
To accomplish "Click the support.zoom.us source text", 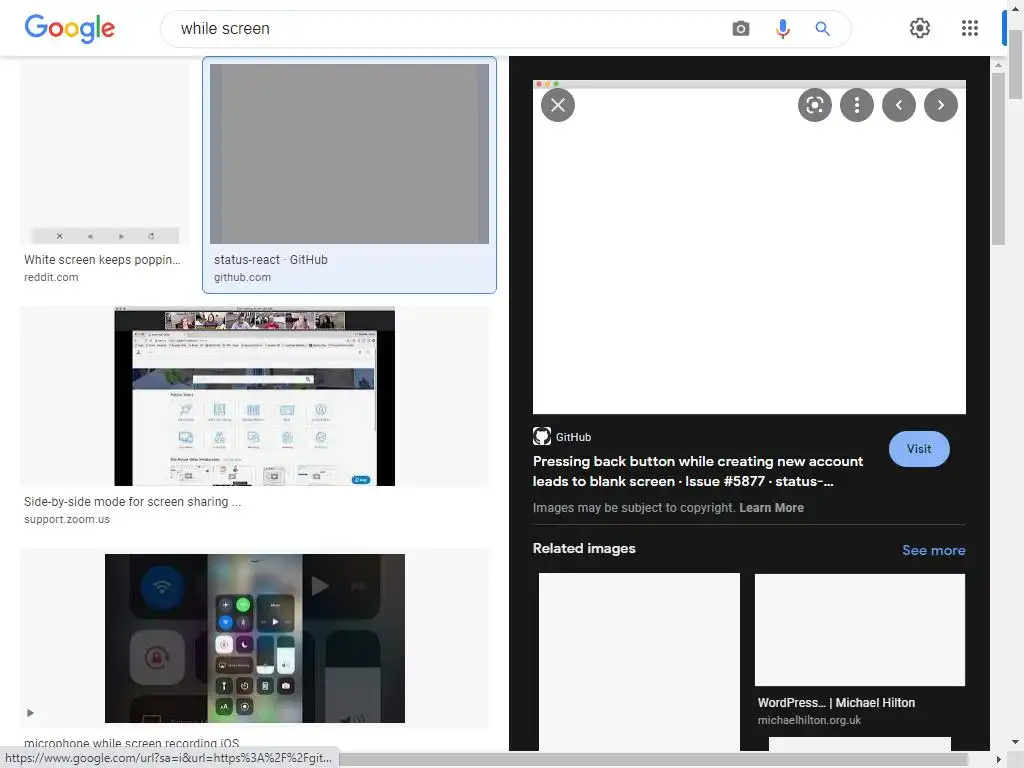I will point(67,519).
